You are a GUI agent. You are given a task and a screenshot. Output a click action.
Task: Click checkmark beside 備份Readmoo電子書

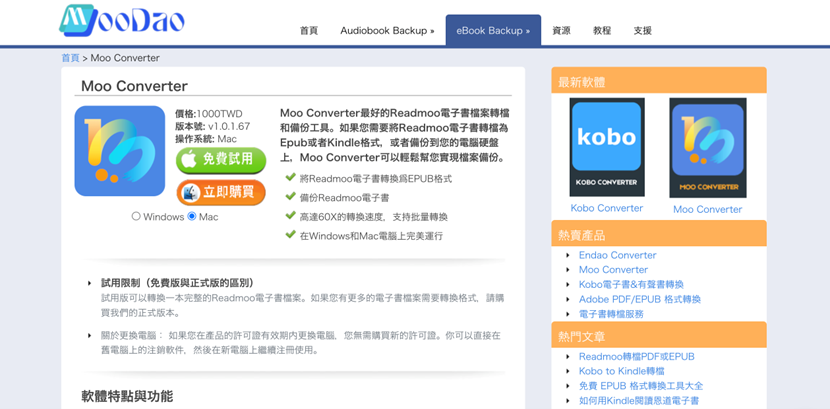pos(290,196)
